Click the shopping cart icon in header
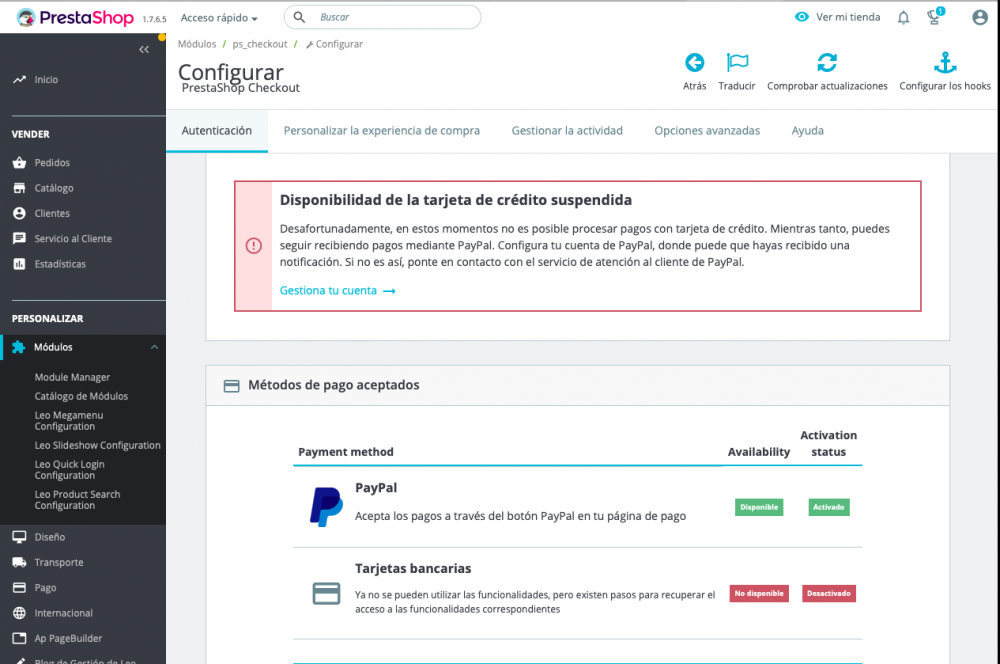The width and height of the screenshot is (1000, 664). [x=933, y=17]
